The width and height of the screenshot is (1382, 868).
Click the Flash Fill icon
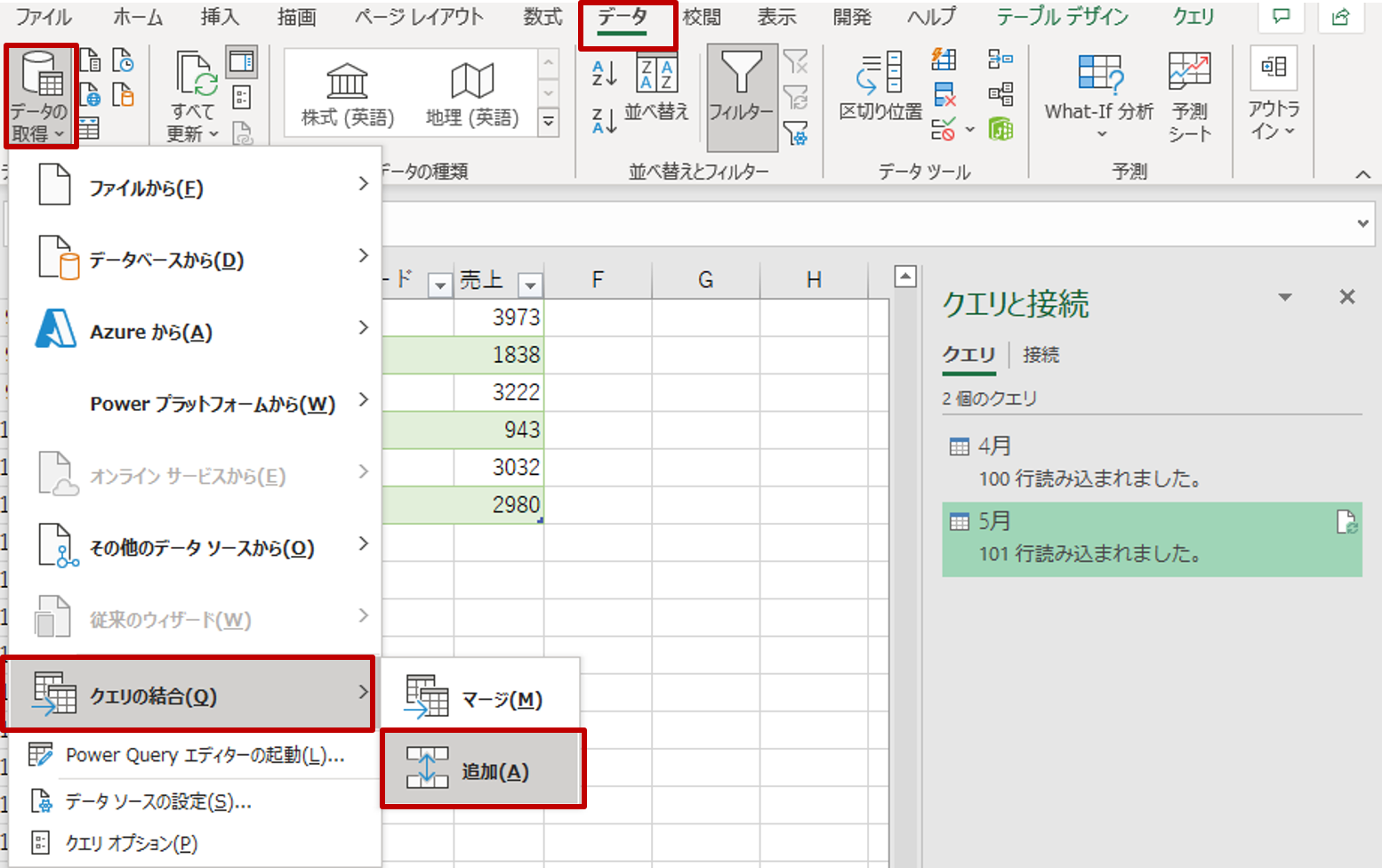(x=944, y=60)
